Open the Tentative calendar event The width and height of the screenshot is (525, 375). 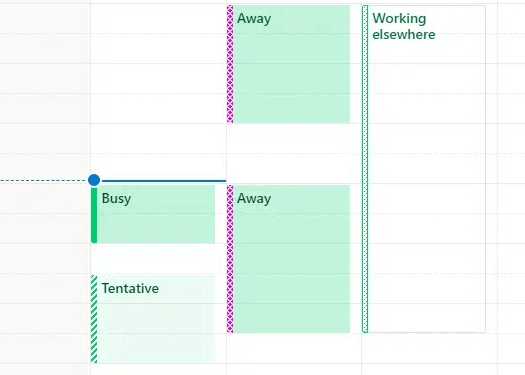point(153,319)
